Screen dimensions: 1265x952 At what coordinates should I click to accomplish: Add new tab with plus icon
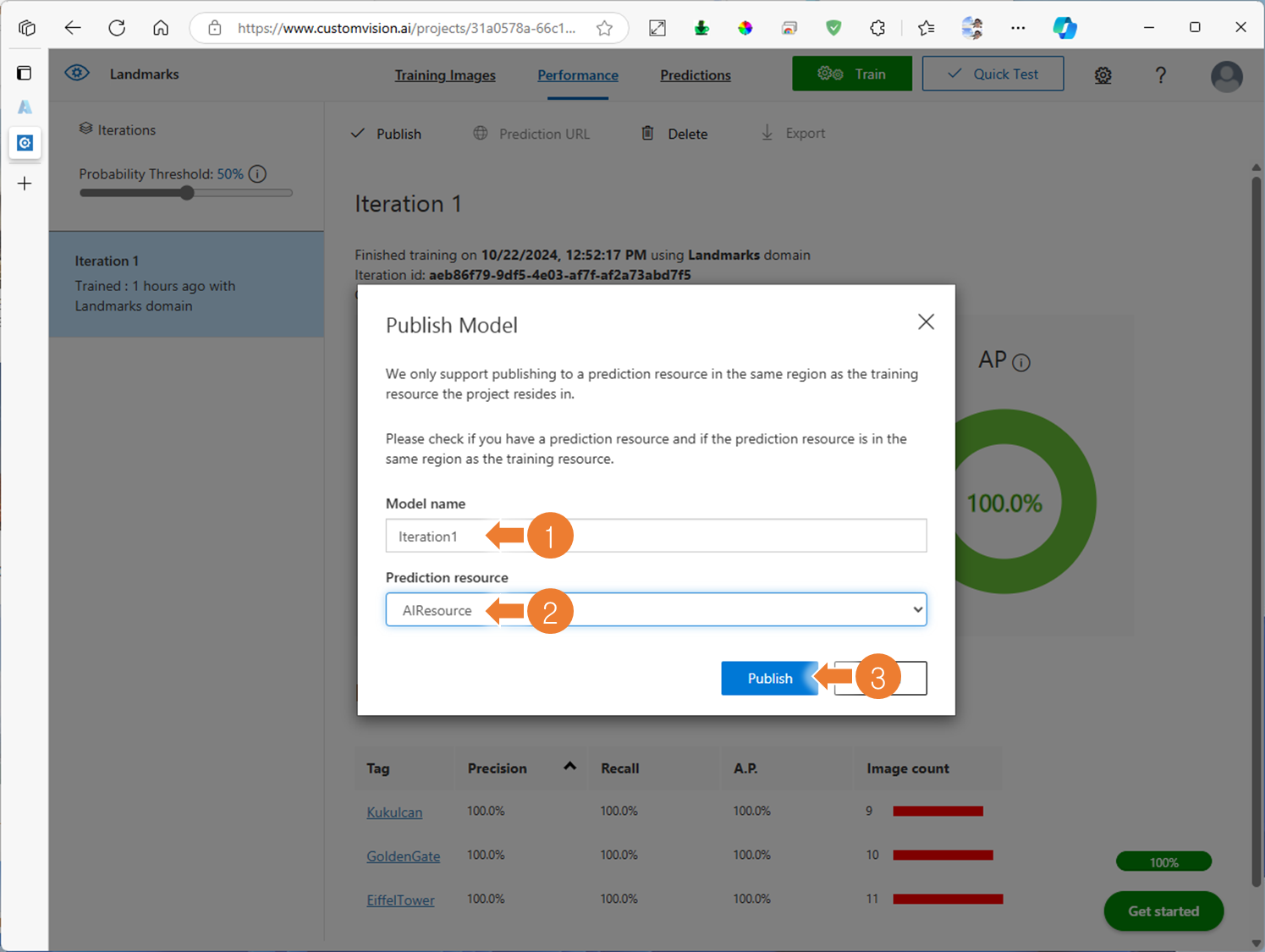click(25, 184)
